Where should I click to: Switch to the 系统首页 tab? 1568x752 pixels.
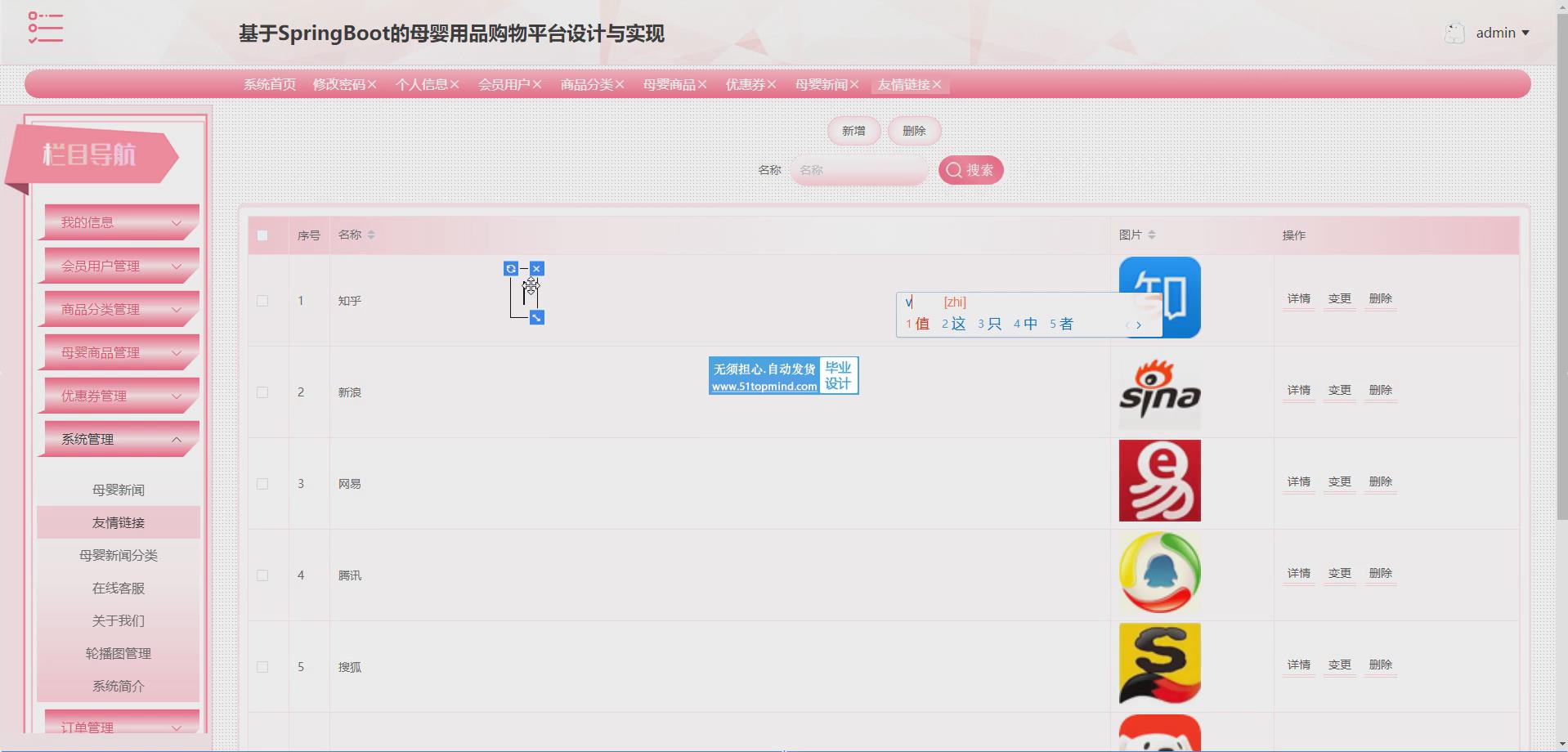point(270,84)
